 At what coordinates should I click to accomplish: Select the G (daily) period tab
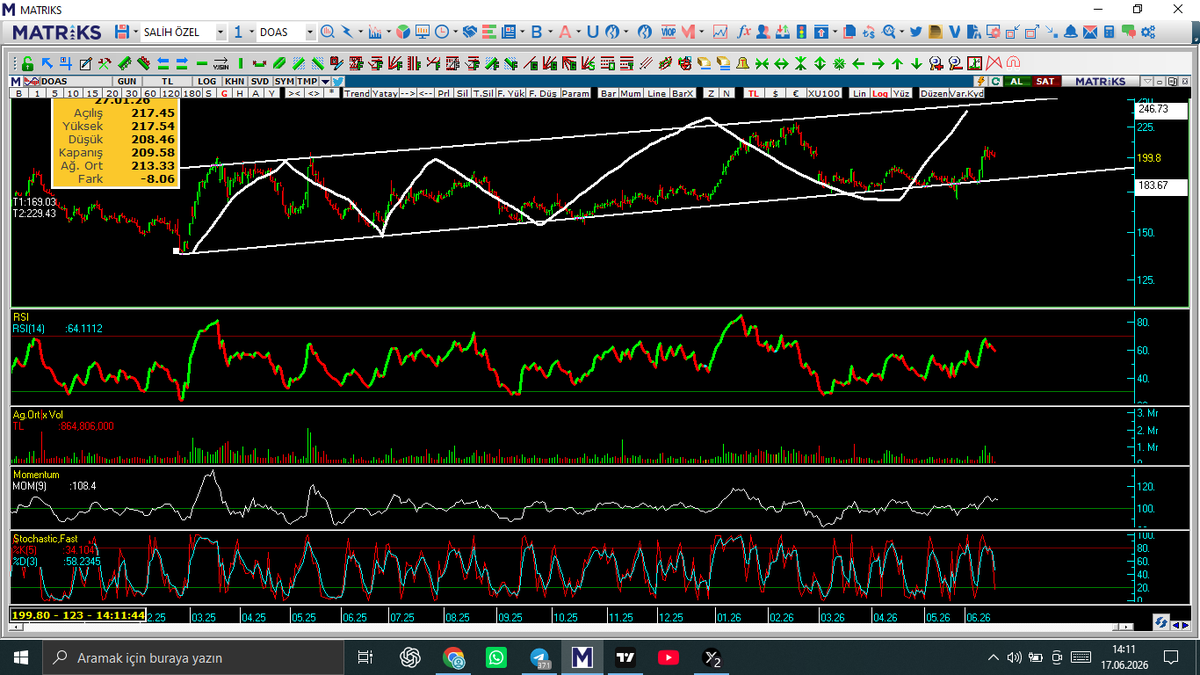[x=224, y=93]
